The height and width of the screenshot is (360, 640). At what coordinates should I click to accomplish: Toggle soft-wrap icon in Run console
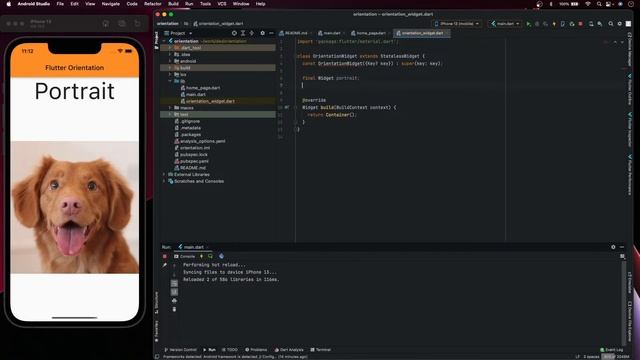tap(174, 283)
